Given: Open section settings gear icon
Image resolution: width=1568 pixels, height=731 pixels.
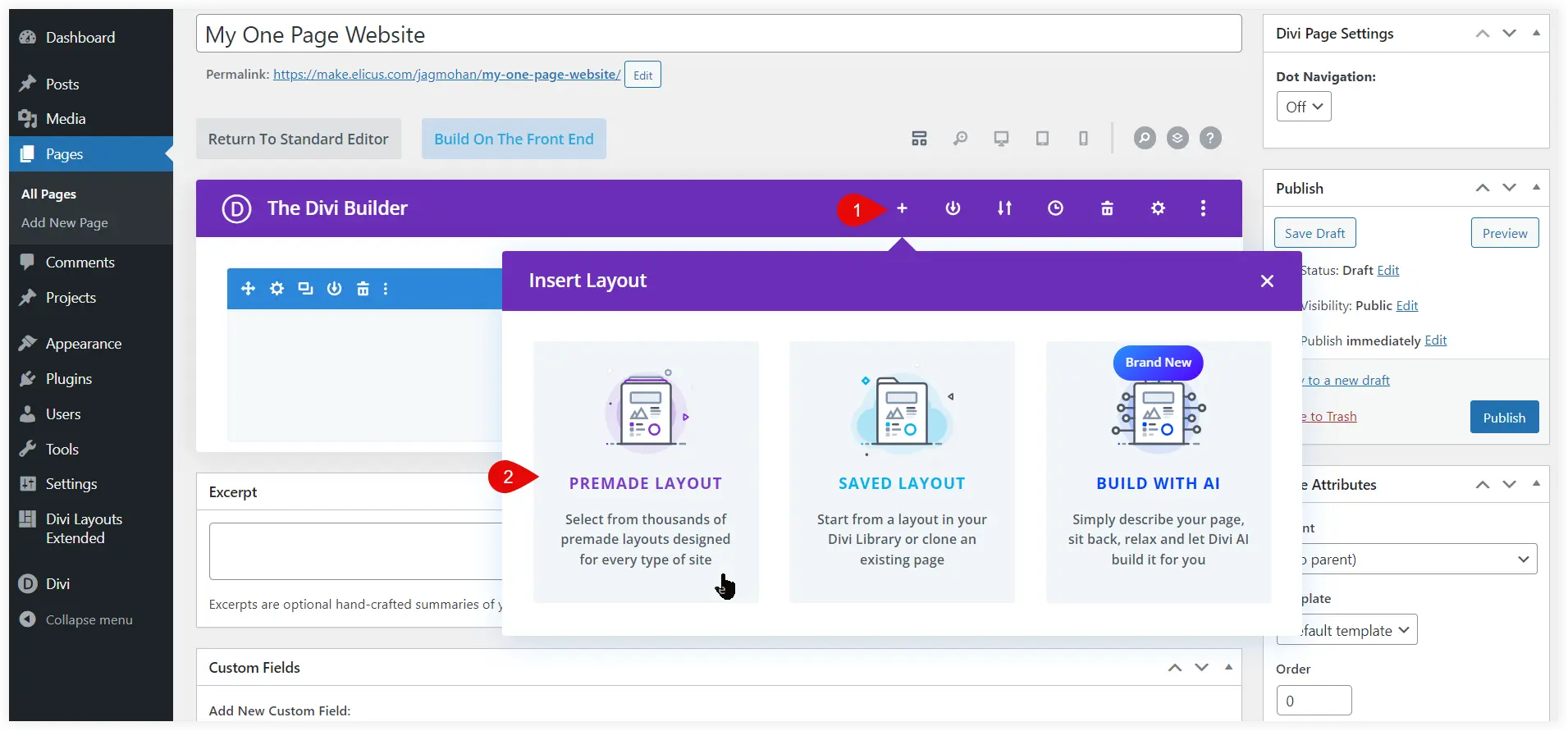Looking at the screenshot, I should (277, 289).
